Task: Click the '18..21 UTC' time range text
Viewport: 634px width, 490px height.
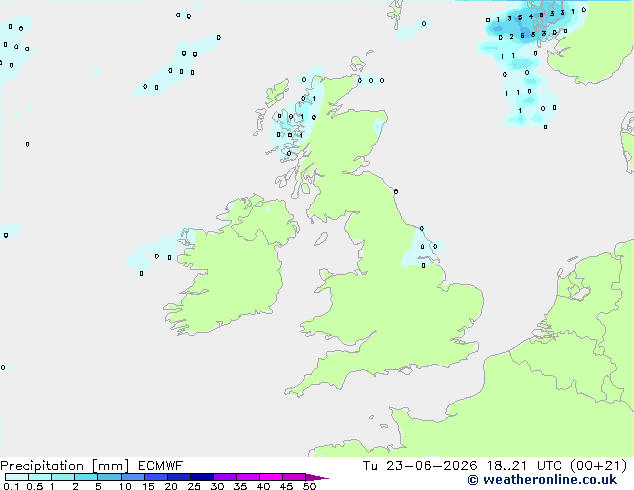Action: pyautogui.click(x=524, y=466)
